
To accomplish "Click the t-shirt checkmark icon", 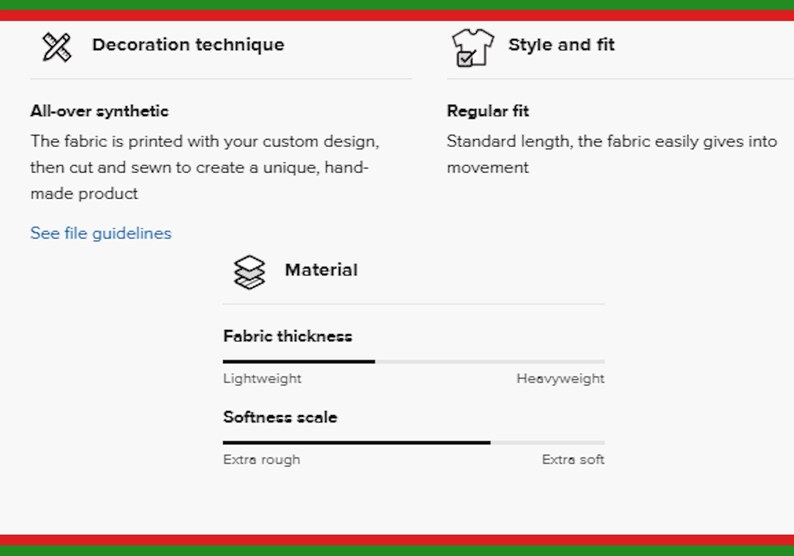I will pyautogui.click(x=472, y=47).
